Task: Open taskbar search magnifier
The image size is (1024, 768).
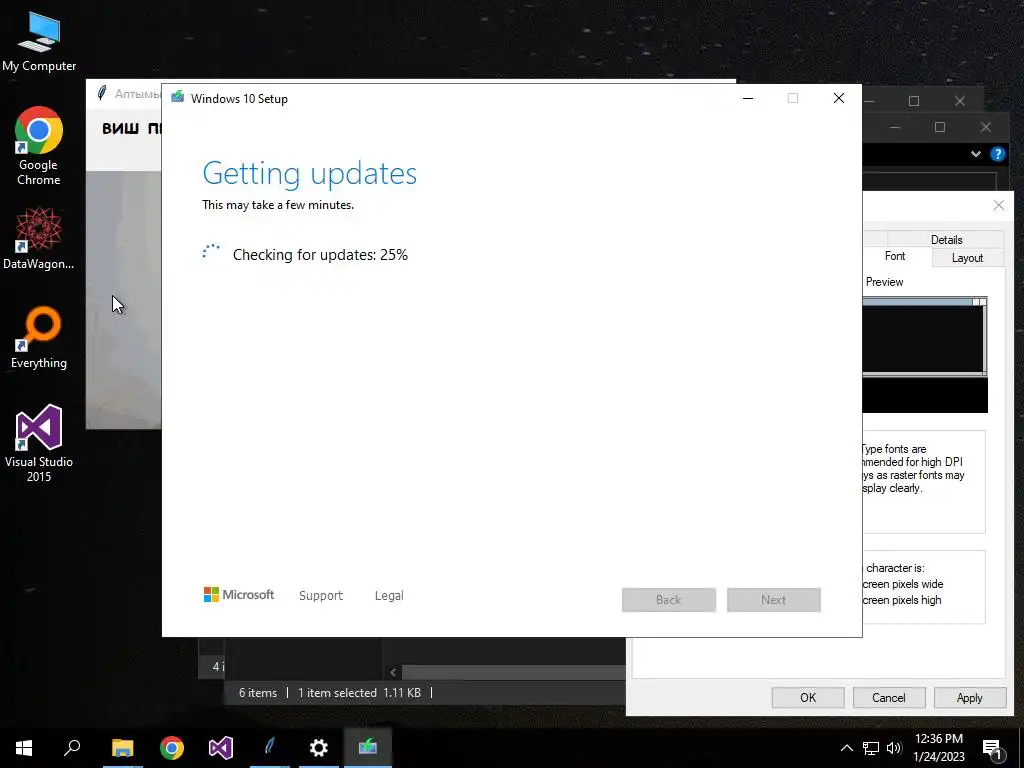Action: click(x=72, y=748)
